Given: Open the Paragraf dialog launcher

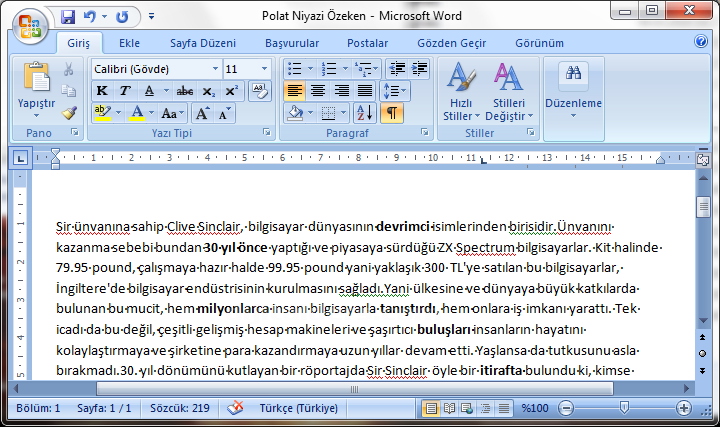Looking at the screenshot, I should (425, 132).
